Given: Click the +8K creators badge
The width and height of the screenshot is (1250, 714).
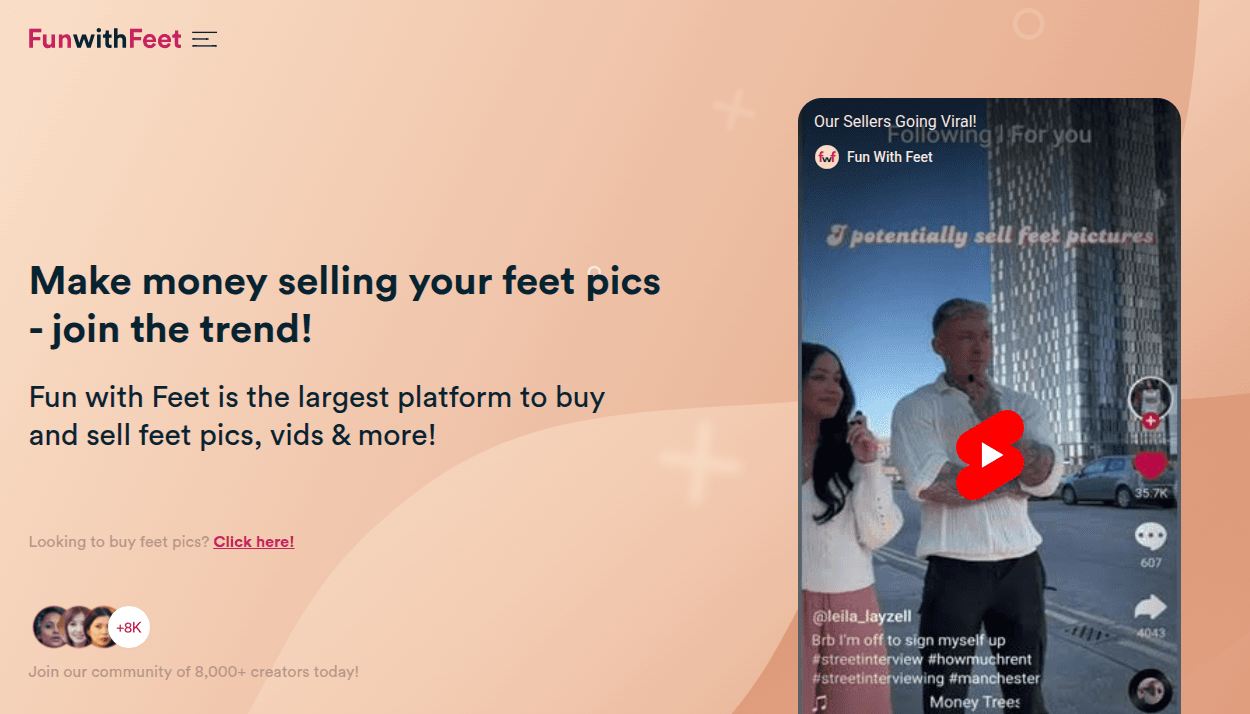Looking at the screenshot, I should pos(129,628).
